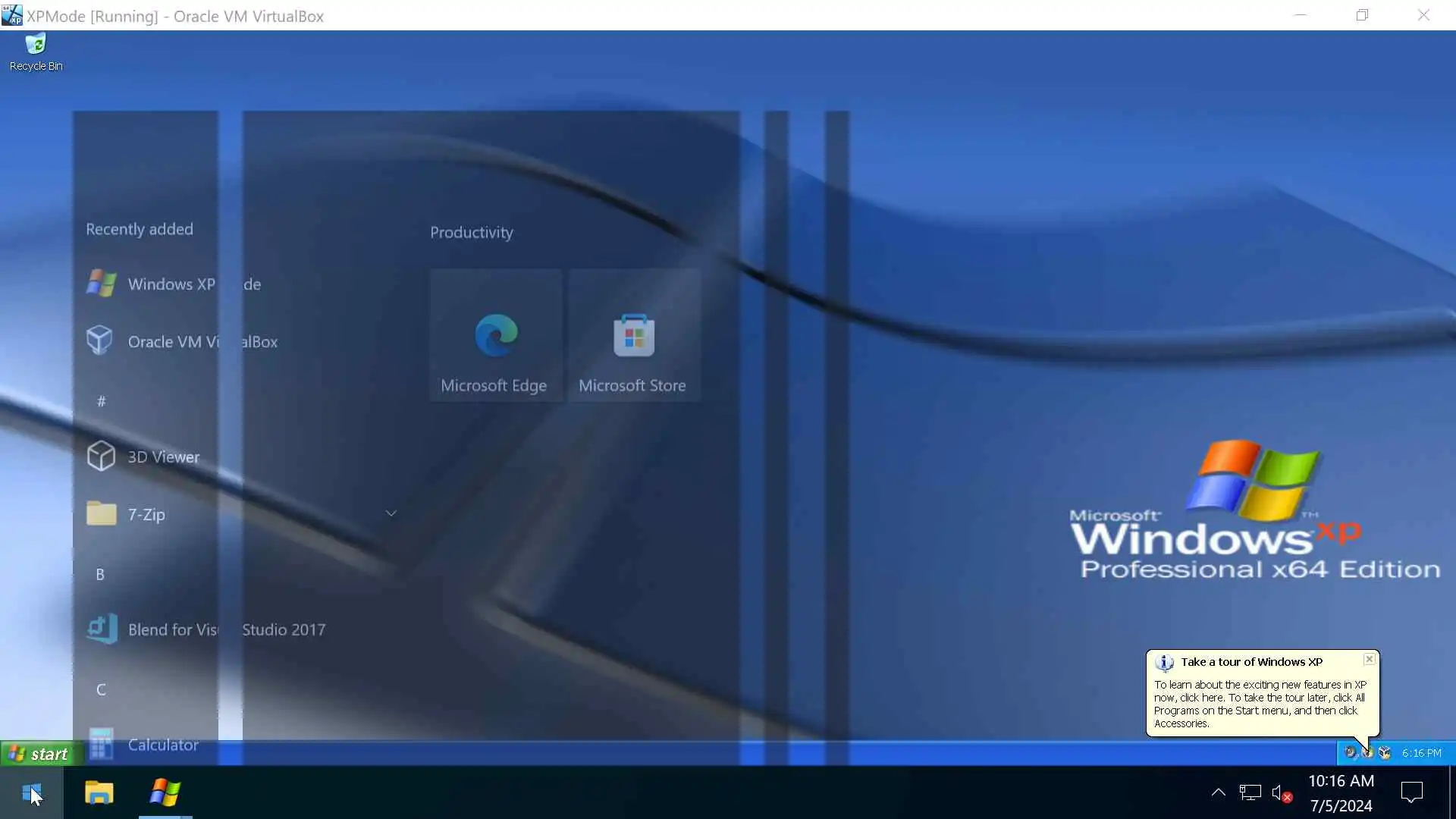The width and height of the screenshot is (1456, 819).
Task: Click the Take a tour of Windows XP balloon
Action: (x=1259, y=696)
